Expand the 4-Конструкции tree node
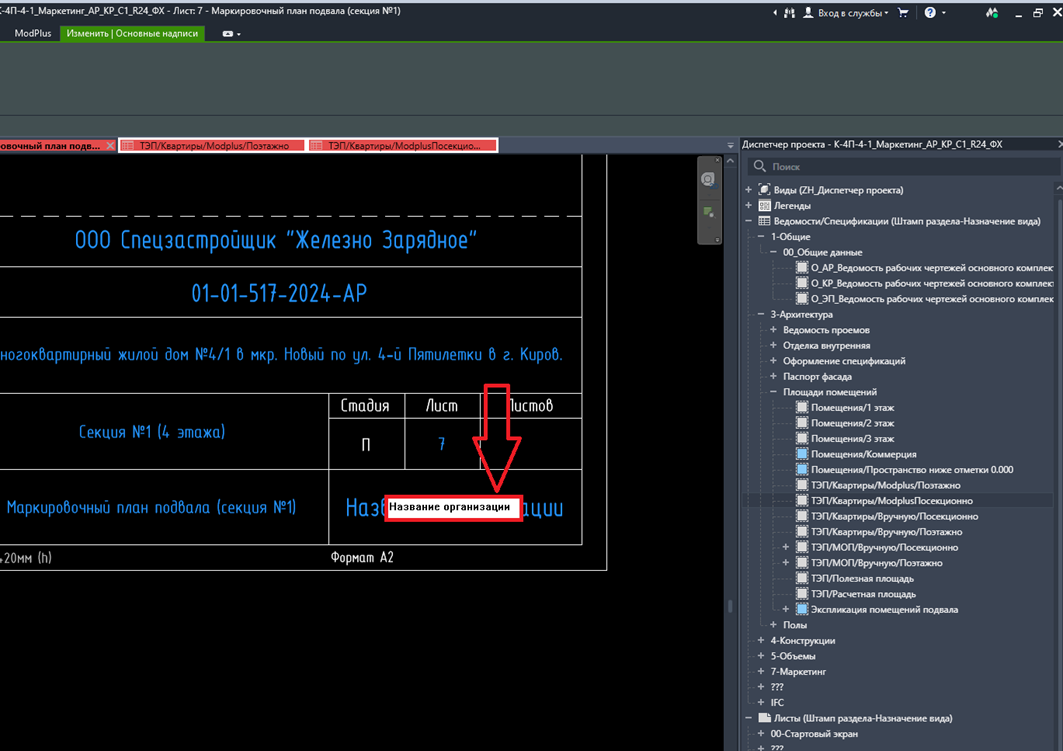The image size is (1063, 751). click(761, 641)
